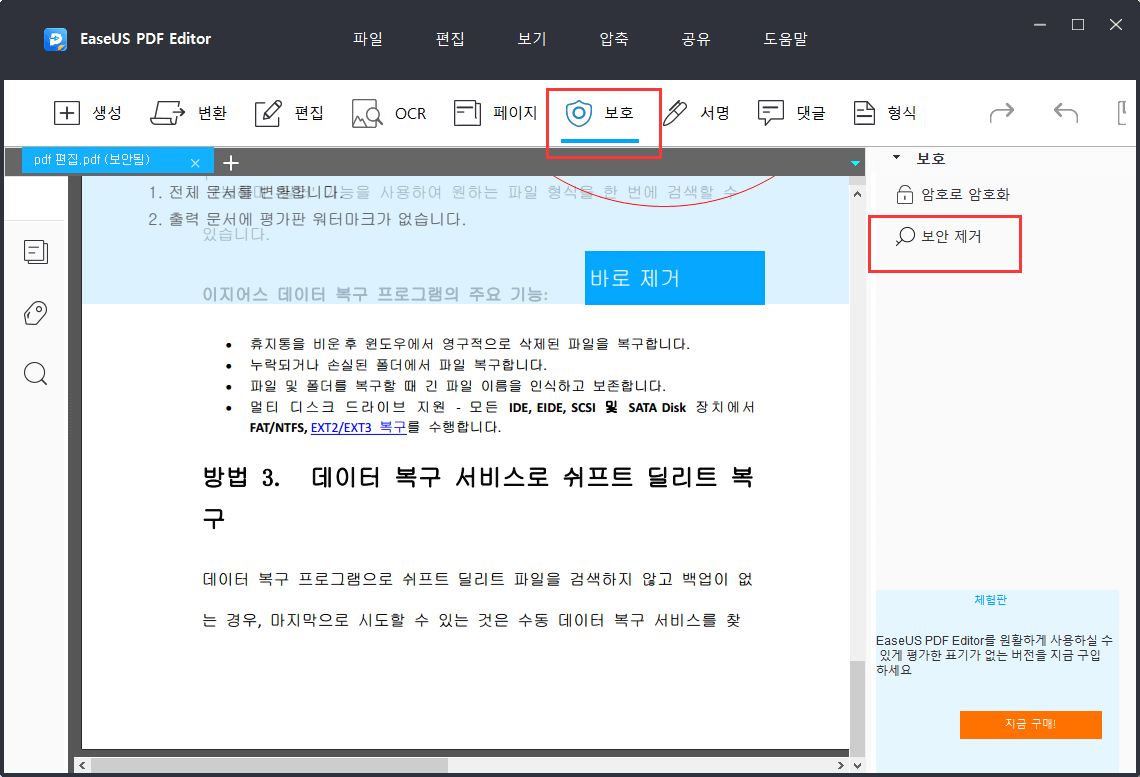Select the 편집 (Edit) tool
Screen dimensions: 1140x777
[288, 113]
